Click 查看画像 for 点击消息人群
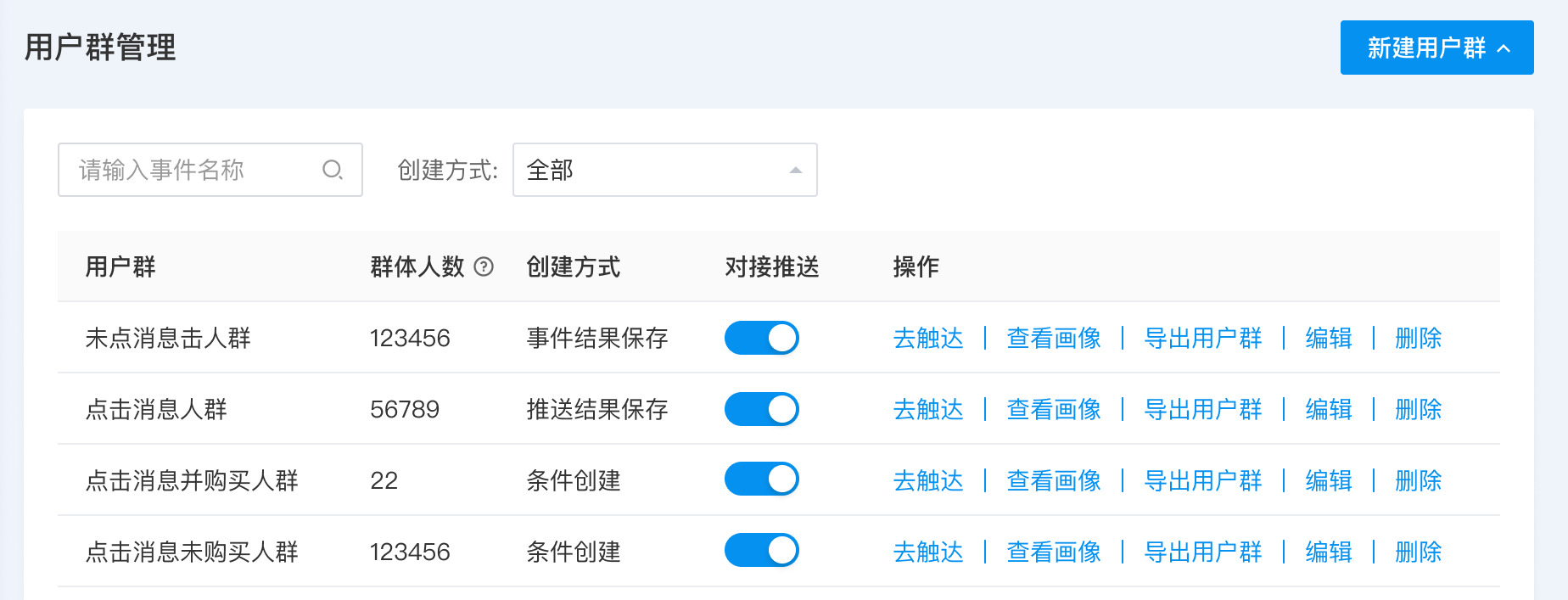 [x=1054, y=409]
